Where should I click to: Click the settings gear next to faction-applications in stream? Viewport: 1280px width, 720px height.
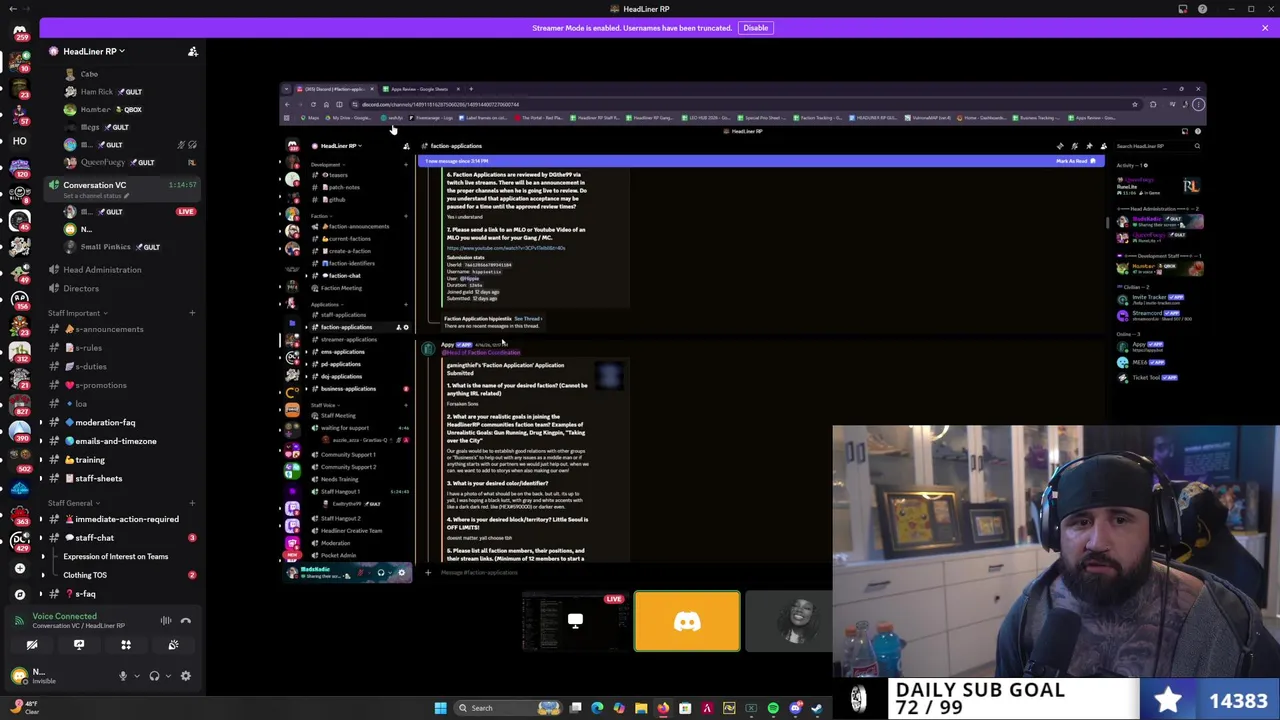pyautogui.click(x=405, y=327)
